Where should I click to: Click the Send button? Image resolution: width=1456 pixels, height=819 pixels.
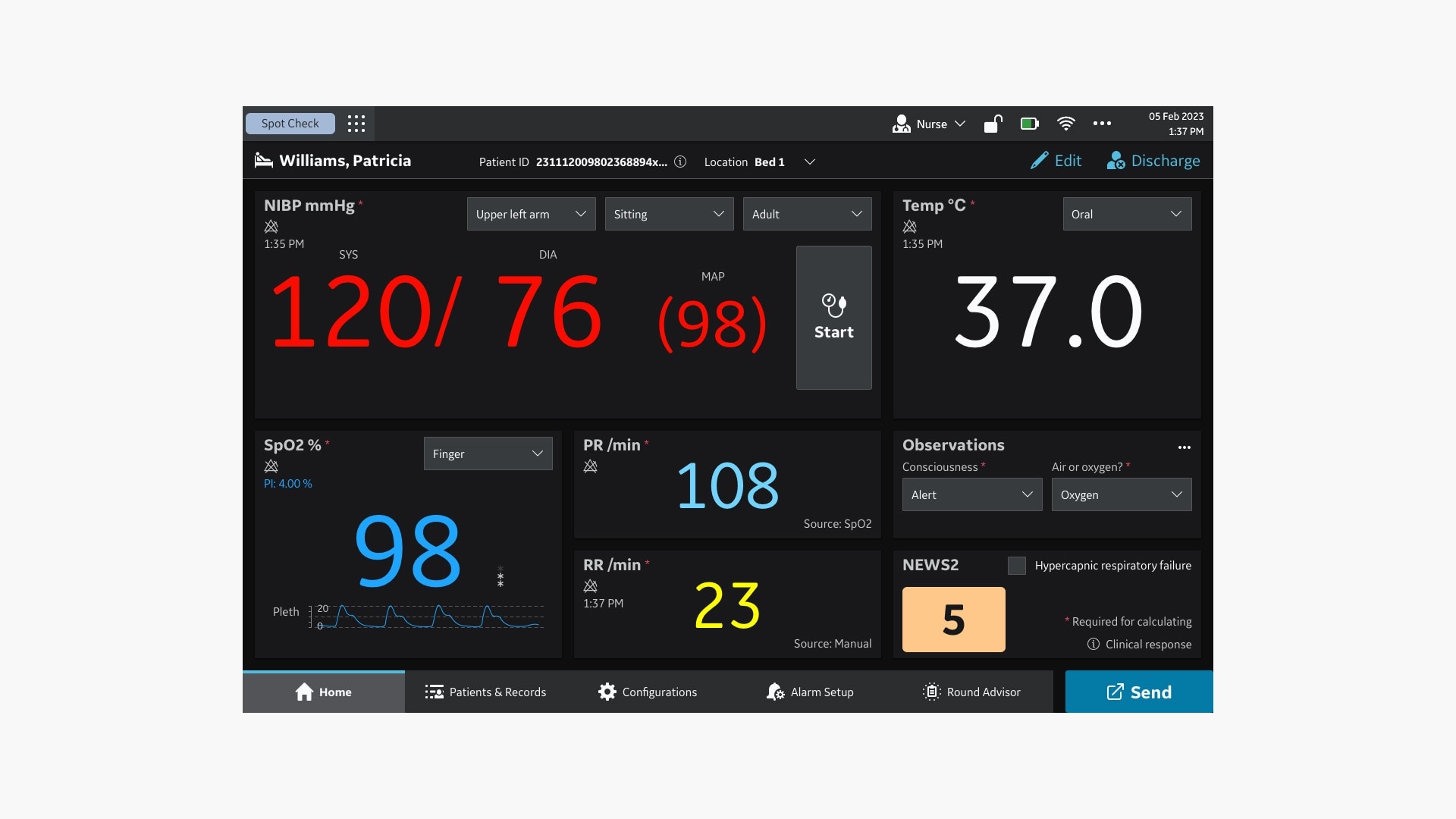1138,692
